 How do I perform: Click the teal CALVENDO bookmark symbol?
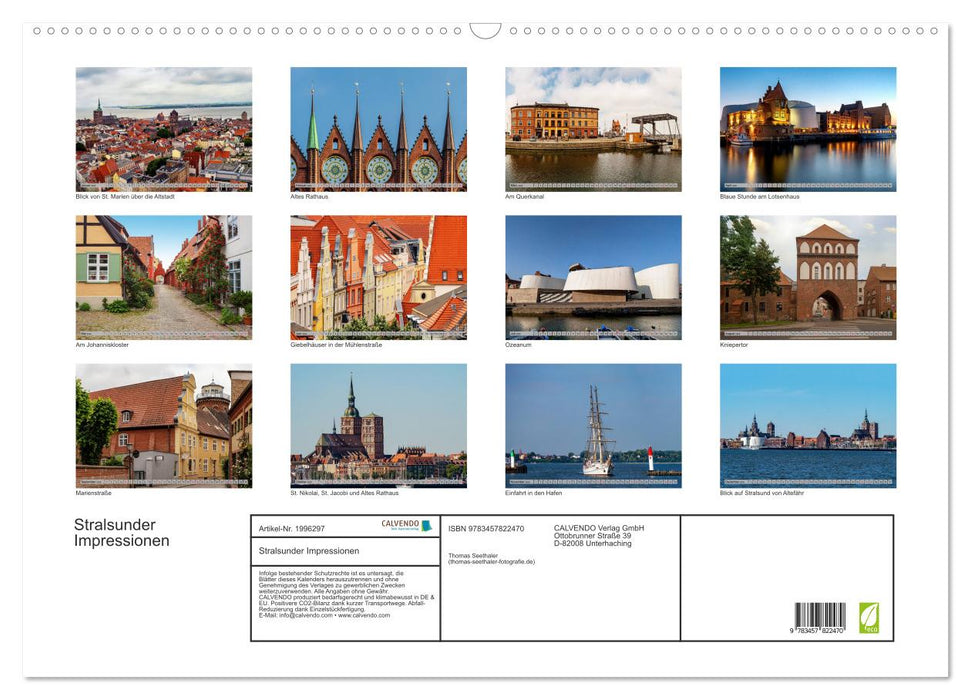click(x=427, y=525)
